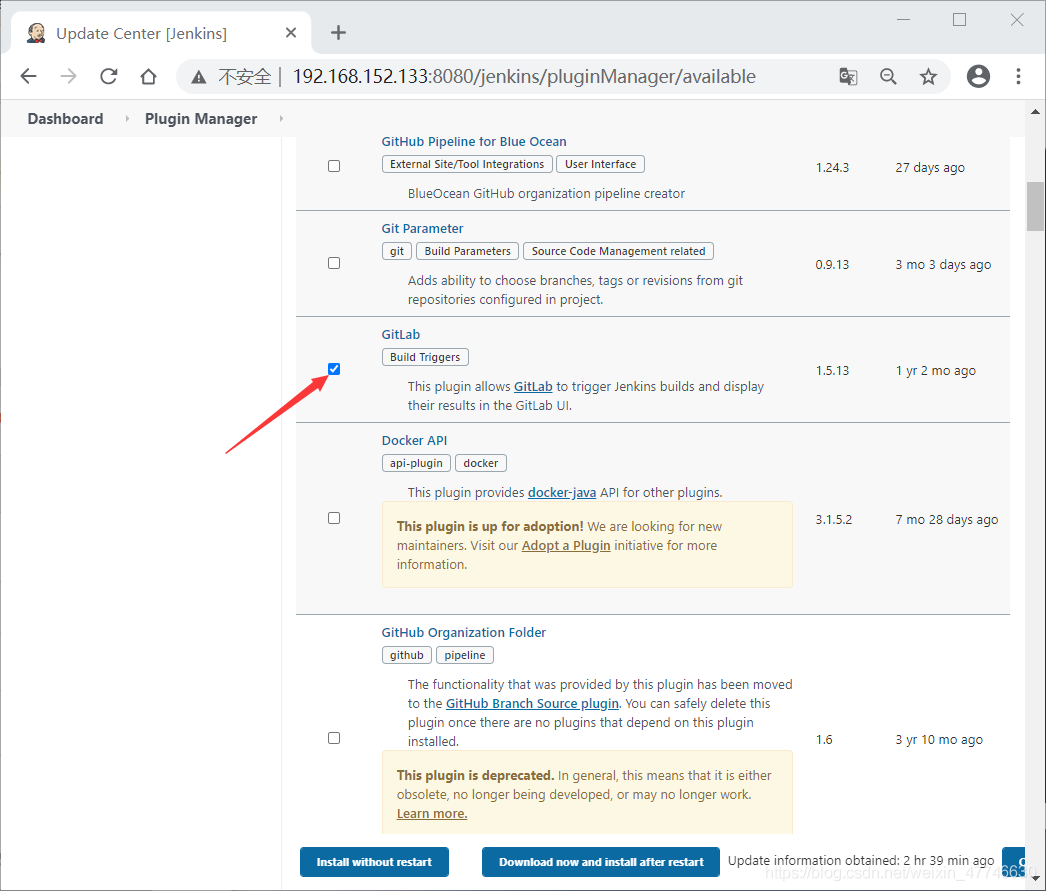This screenshot has width=1046, height=891.
Task: Open Google Translate icon in address bar
Action: coord(848,77)
